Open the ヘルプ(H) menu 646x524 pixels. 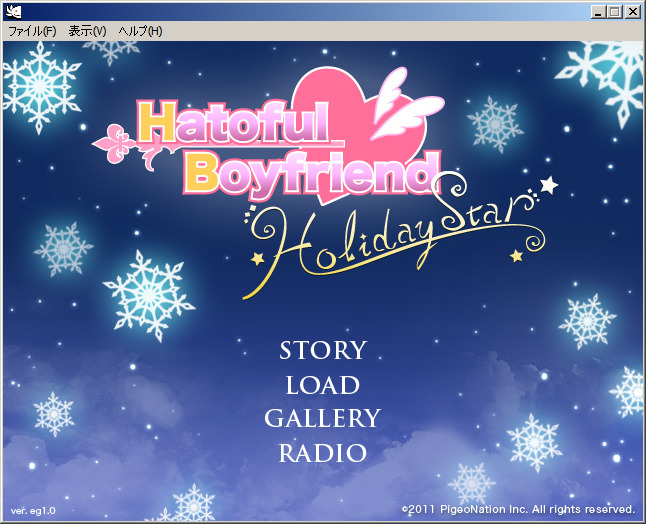[x=140, y=31]
